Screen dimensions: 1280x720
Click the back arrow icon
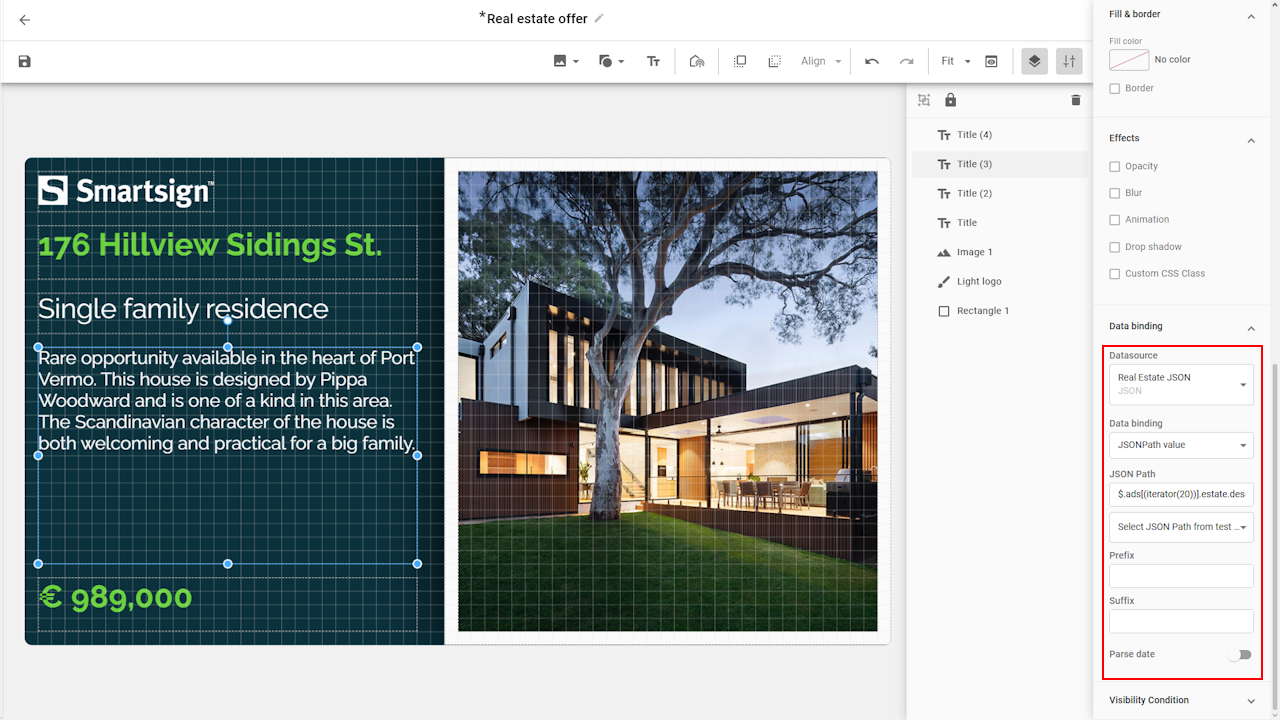click(25, 20)
